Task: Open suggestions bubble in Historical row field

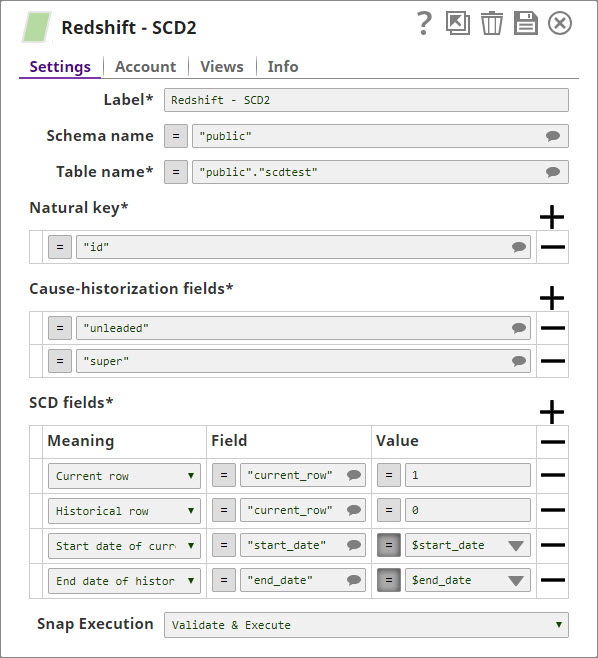Action: [354, 510]
